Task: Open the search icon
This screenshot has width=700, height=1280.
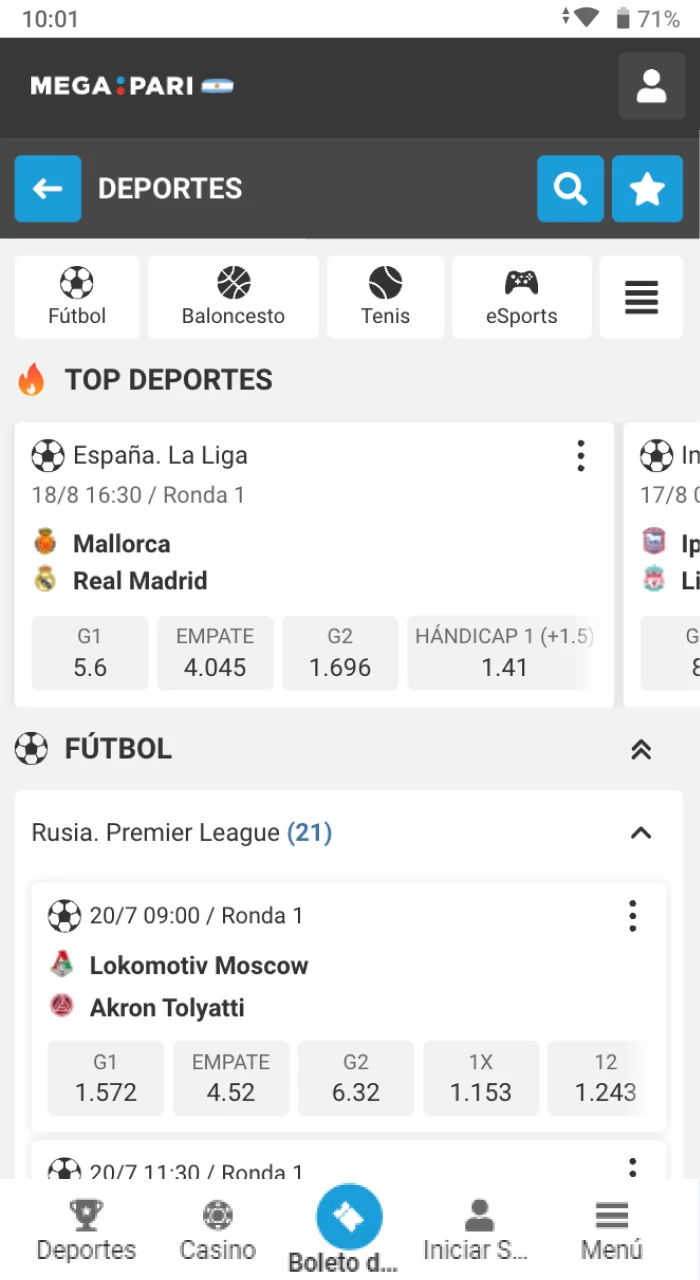Action: pos(570,188)
